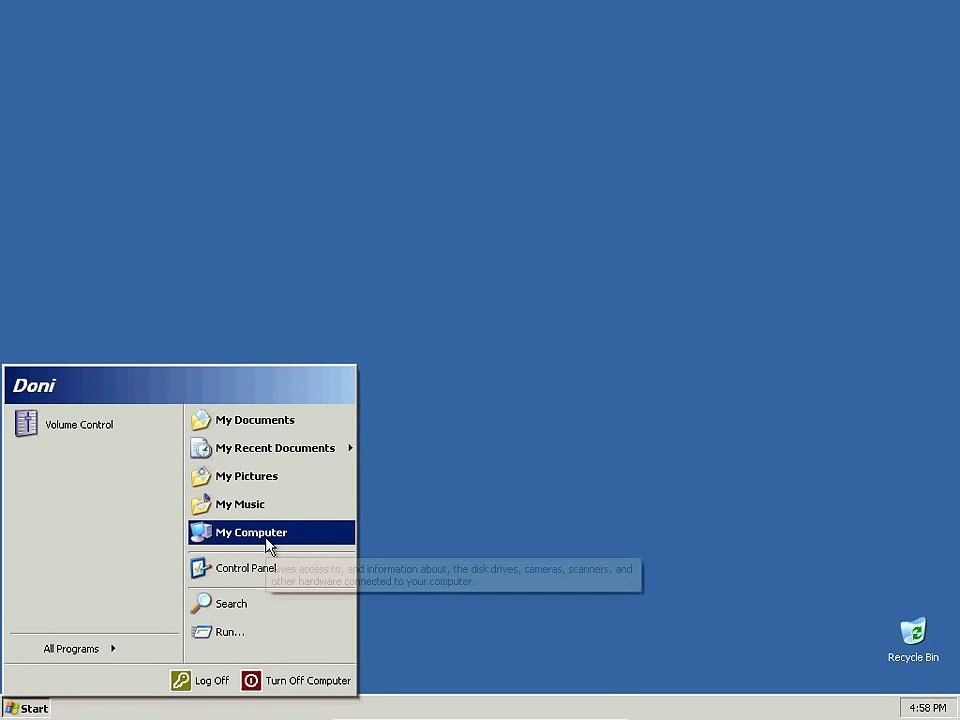Screen dimensions: 960x720
Task: Select the My Documents menu label
Action: point(255,420)
